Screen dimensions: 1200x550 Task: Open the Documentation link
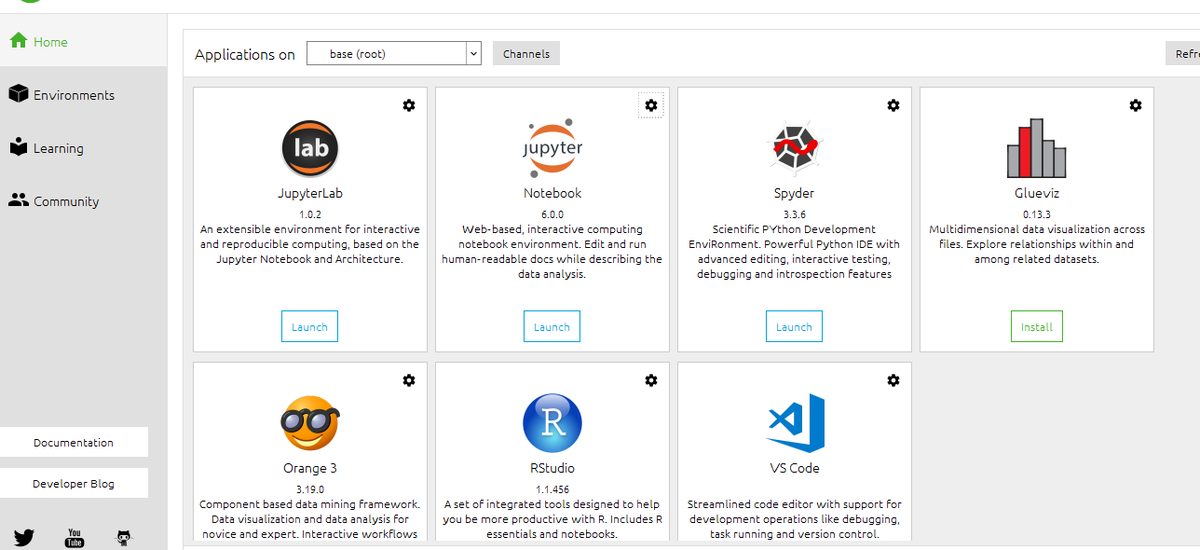click(74, 442)
